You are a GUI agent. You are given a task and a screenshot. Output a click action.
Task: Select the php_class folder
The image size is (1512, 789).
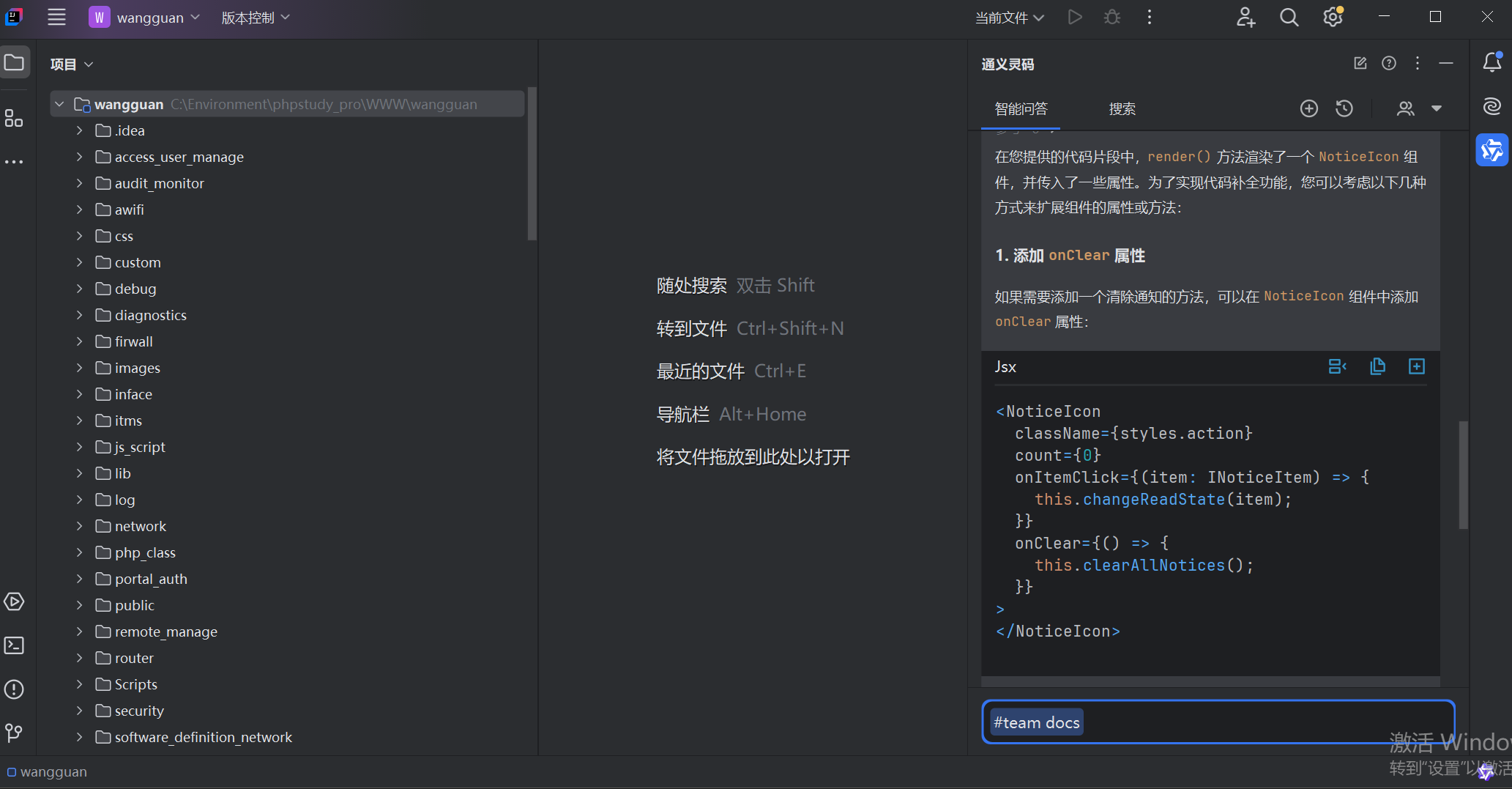coord(145,552)
